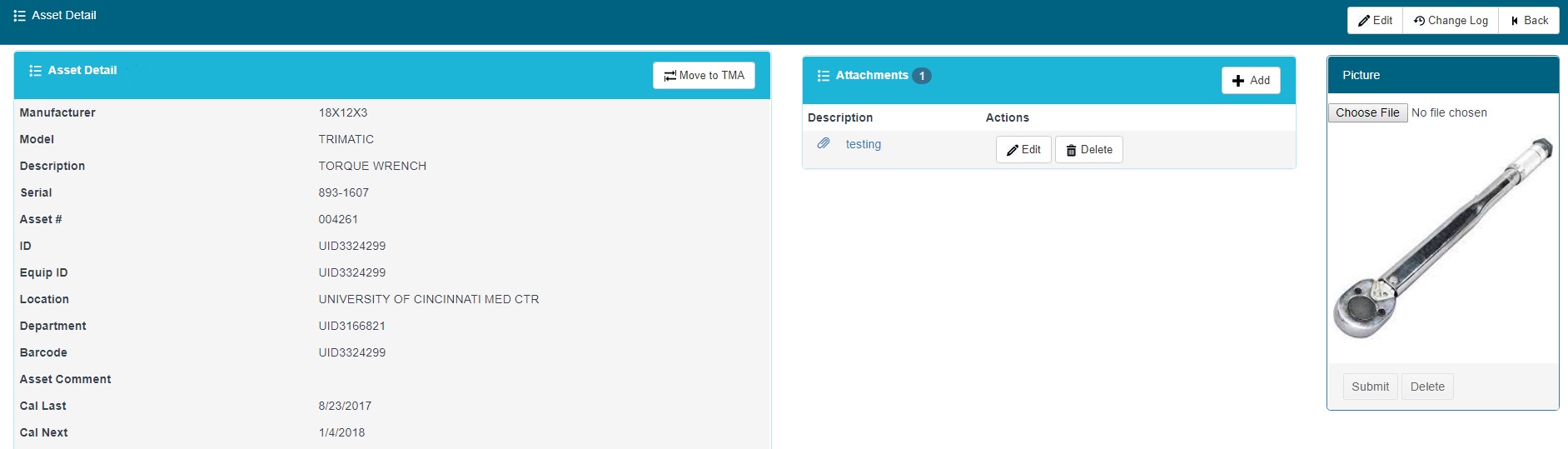The height and width of the screenshot is (449, 1568).
Task: Click Choose File for picture upload
Action: pos(1367,113)
